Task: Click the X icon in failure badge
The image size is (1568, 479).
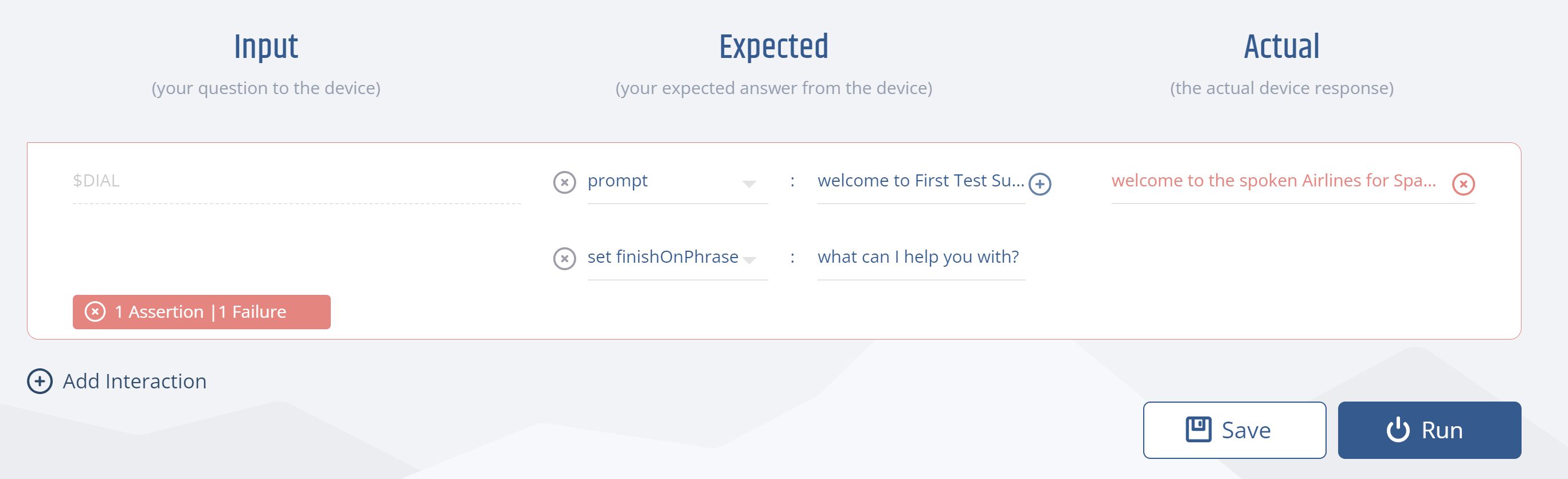Action: click(x=95, y=311)
